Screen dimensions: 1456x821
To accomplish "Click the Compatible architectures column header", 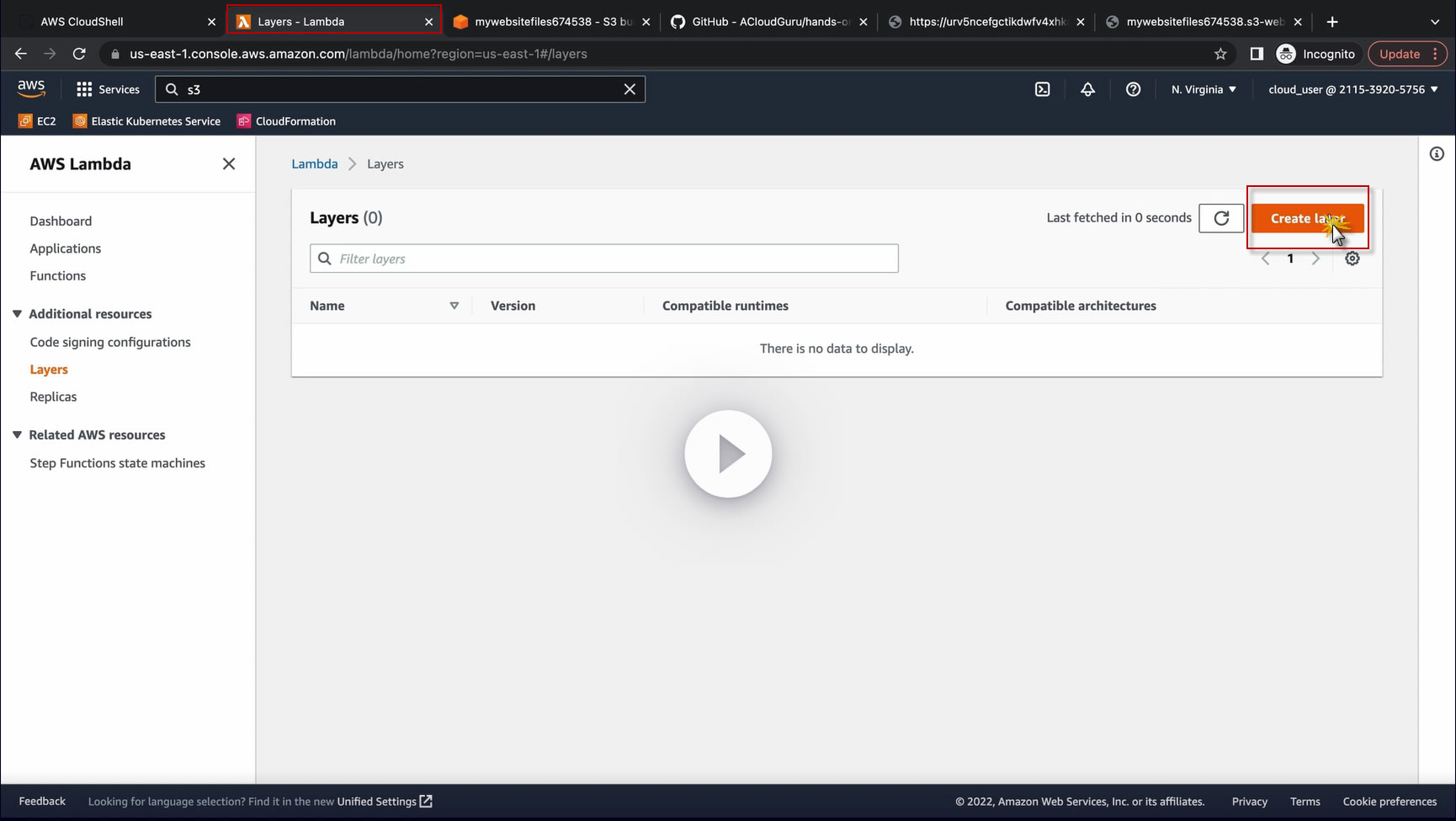I will [x=1081, y=306].
